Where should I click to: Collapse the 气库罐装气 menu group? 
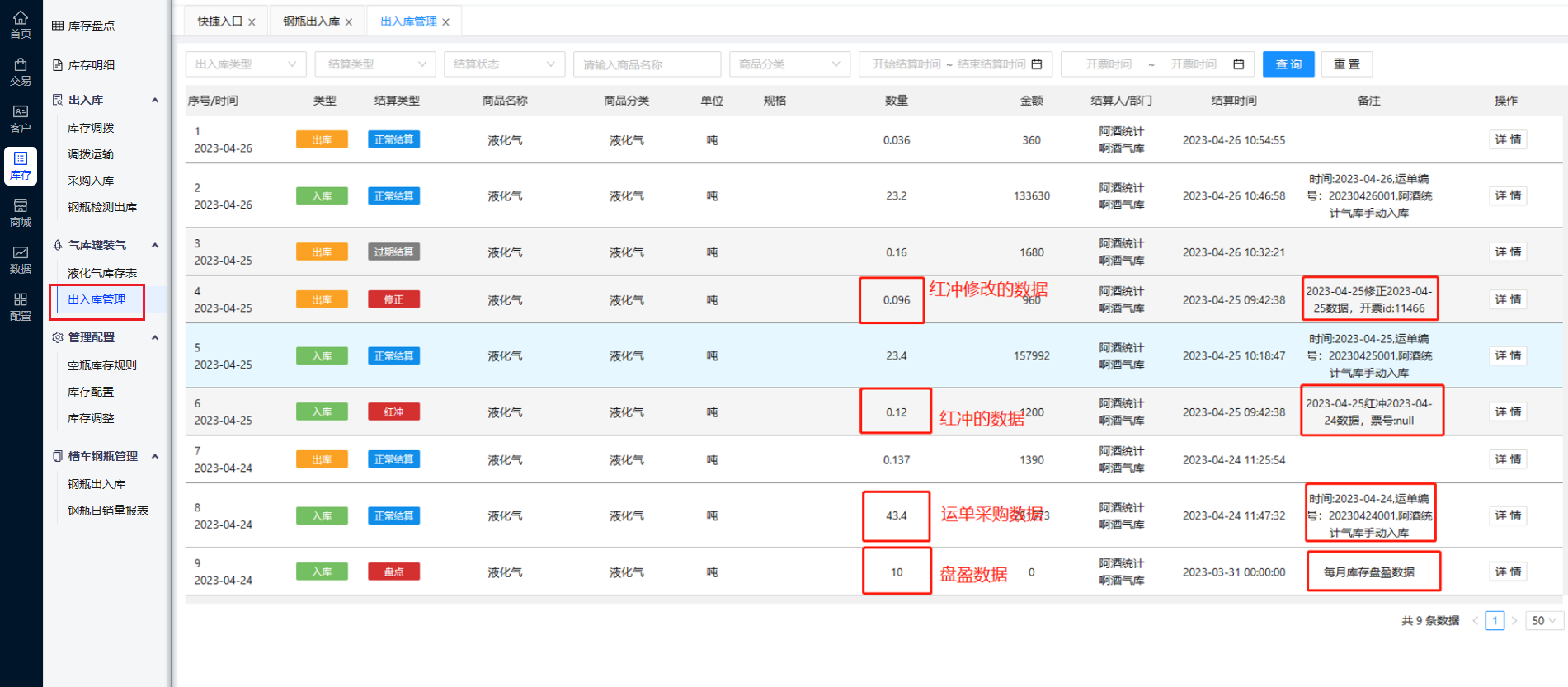(x=155, y=245)
